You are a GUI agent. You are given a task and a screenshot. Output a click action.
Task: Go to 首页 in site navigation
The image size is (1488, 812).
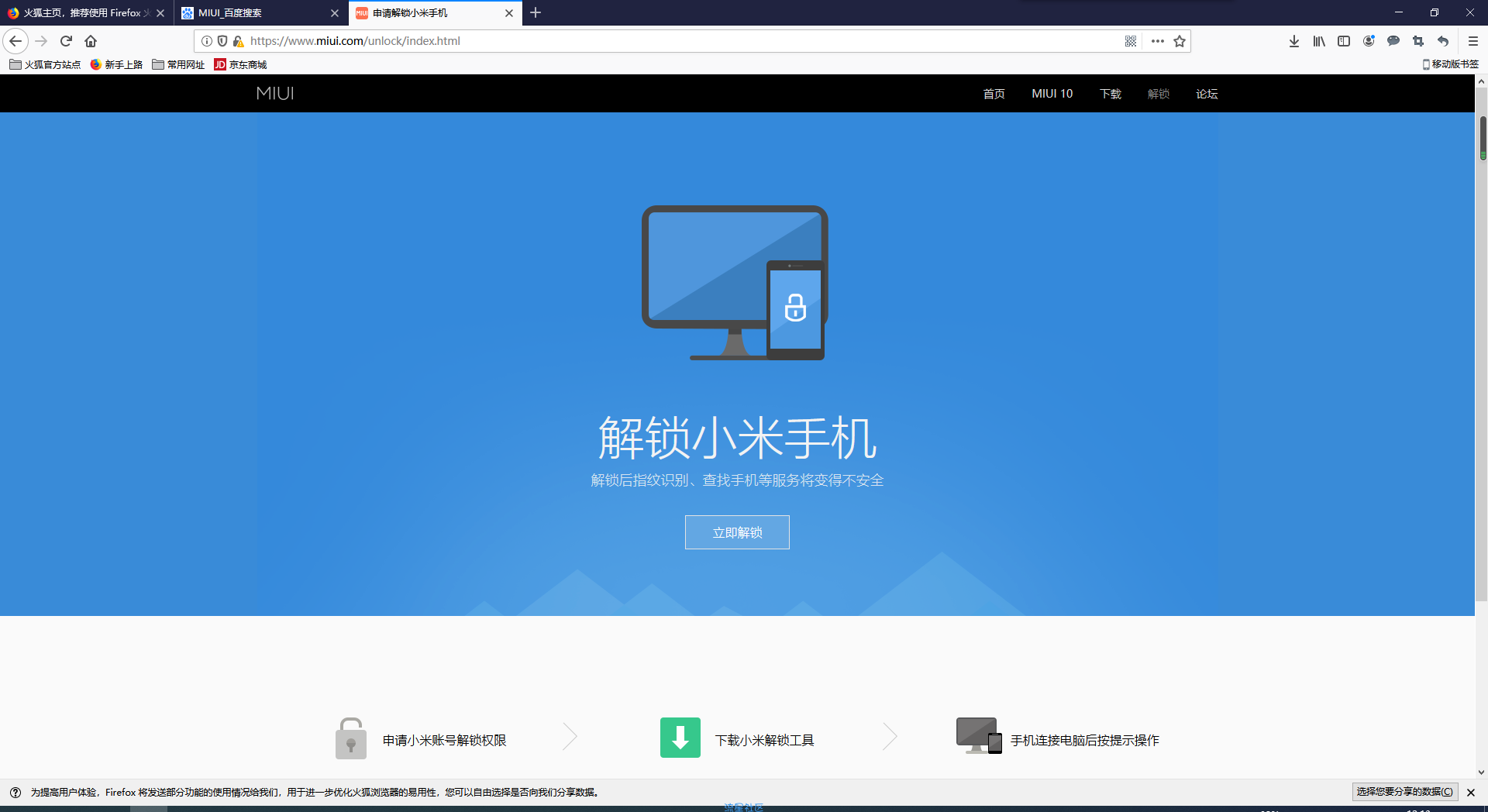[994, 94]
